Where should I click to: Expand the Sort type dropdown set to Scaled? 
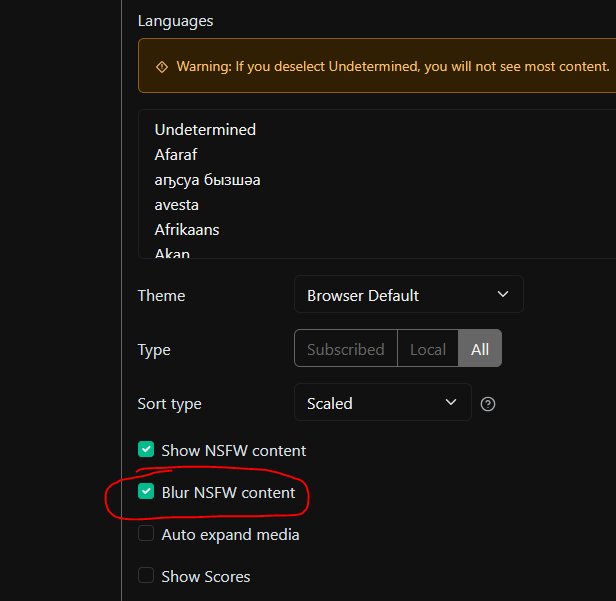click(382, 403)
